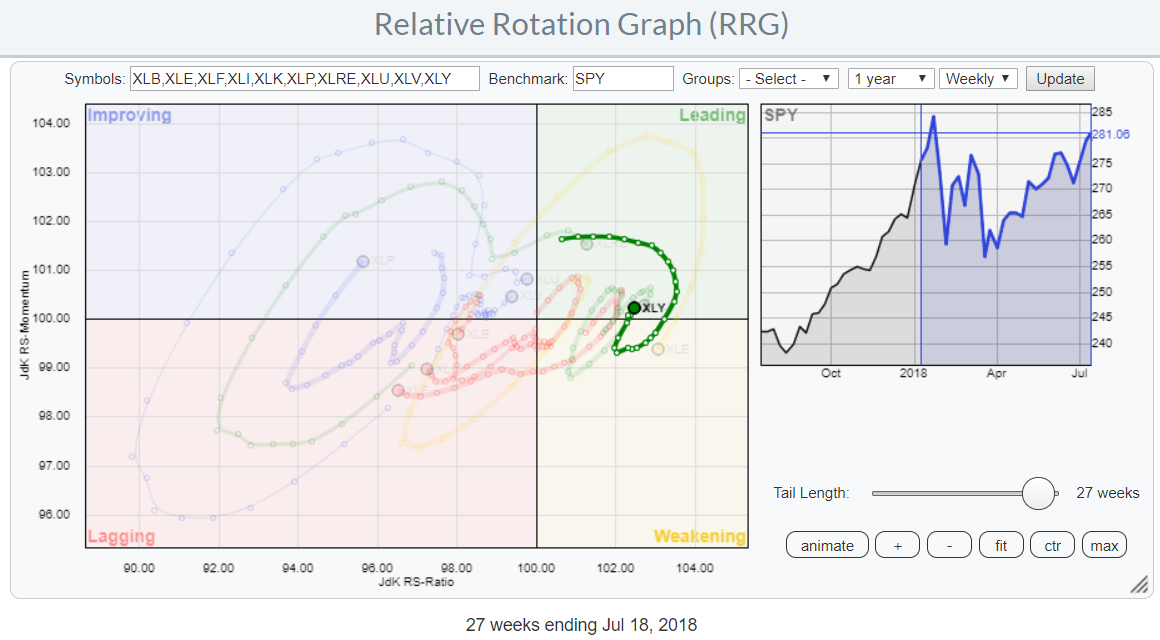Viewport: 1160px width, 640px height.
Task: Click the XLRE marker in Leading quadrant
Action: point(587,244)
